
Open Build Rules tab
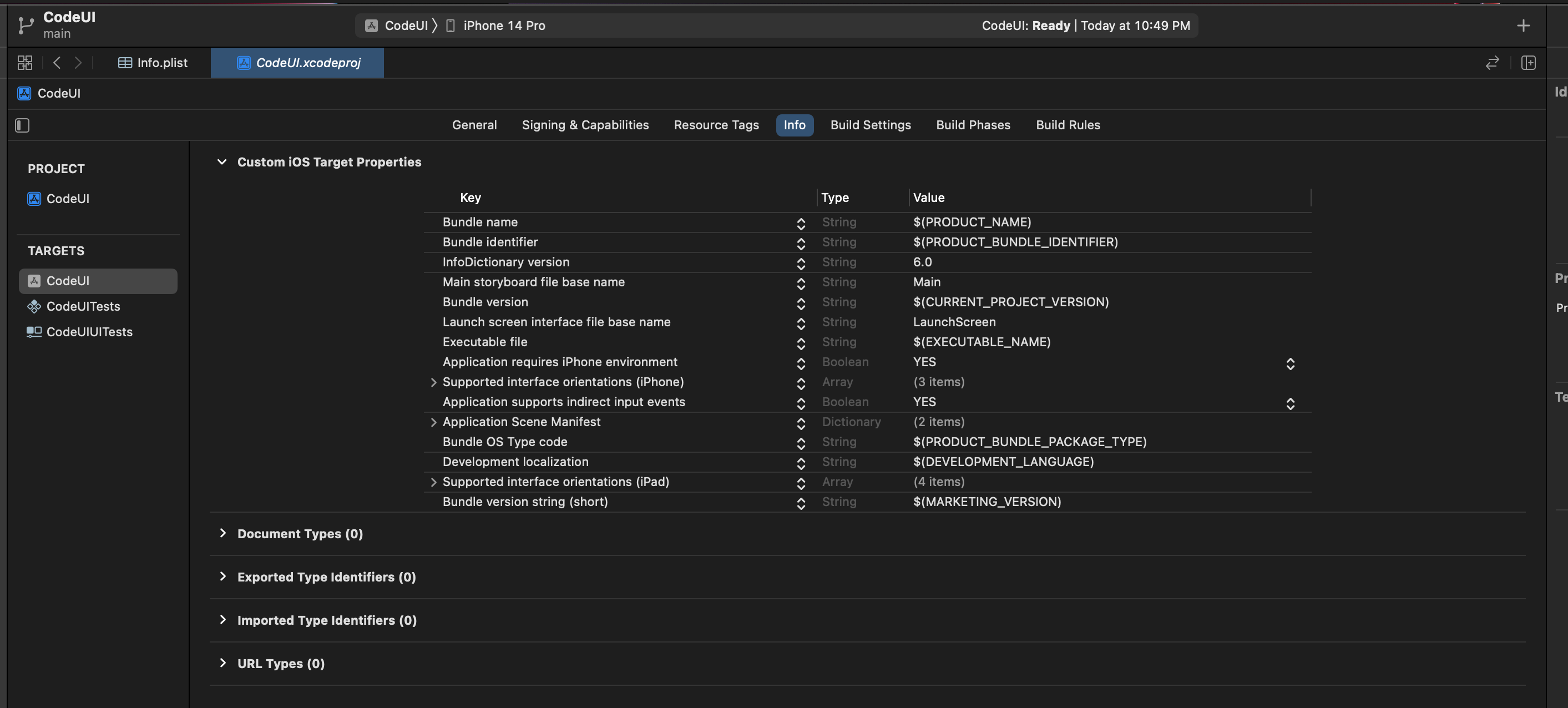(1068, 125)
